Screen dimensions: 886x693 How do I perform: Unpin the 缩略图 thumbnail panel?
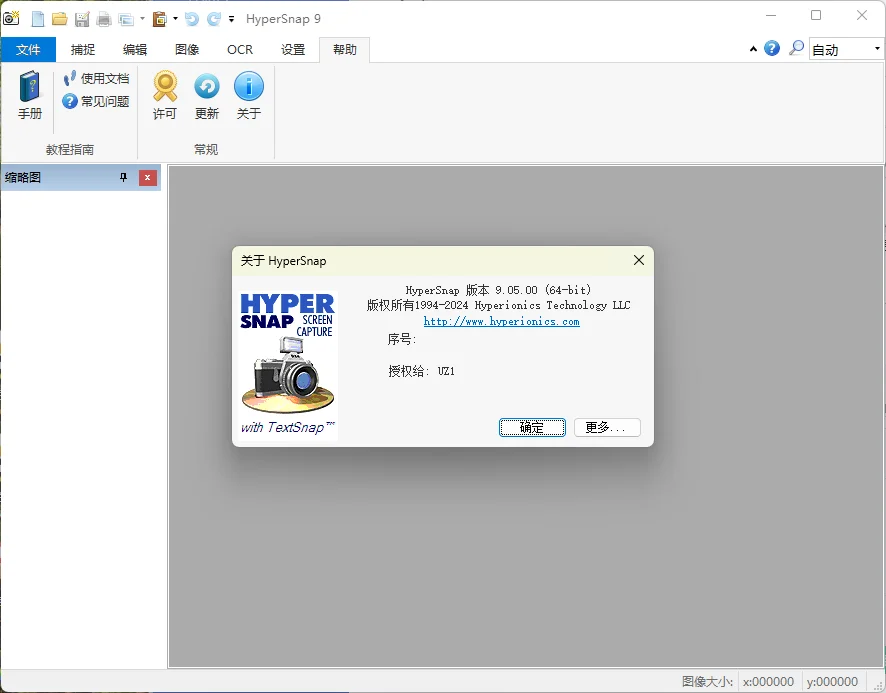pyautogui.click(x=124, y=177)
